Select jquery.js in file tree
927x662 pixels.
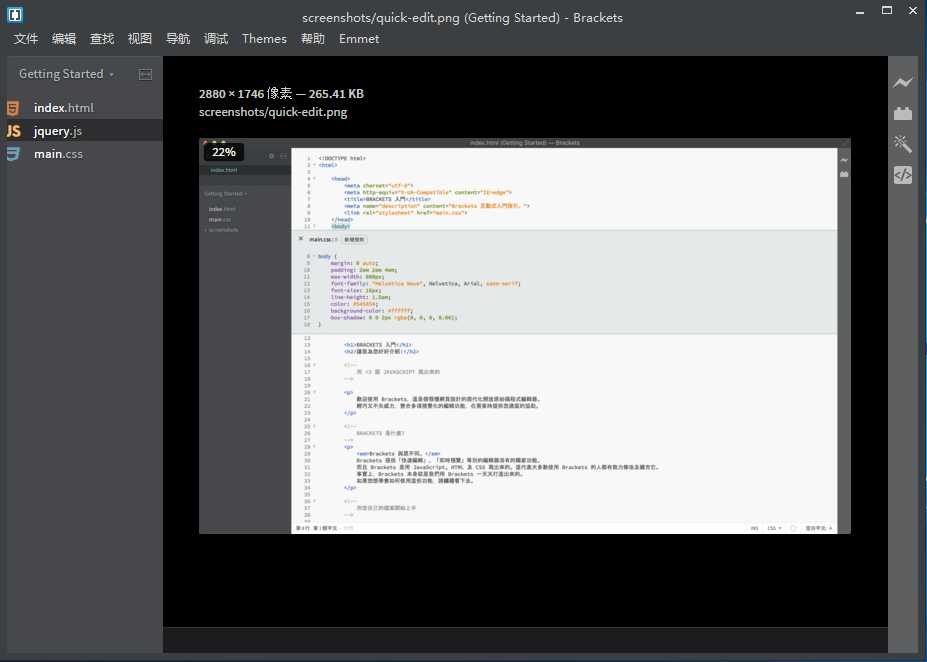click(x=82, y=131)
